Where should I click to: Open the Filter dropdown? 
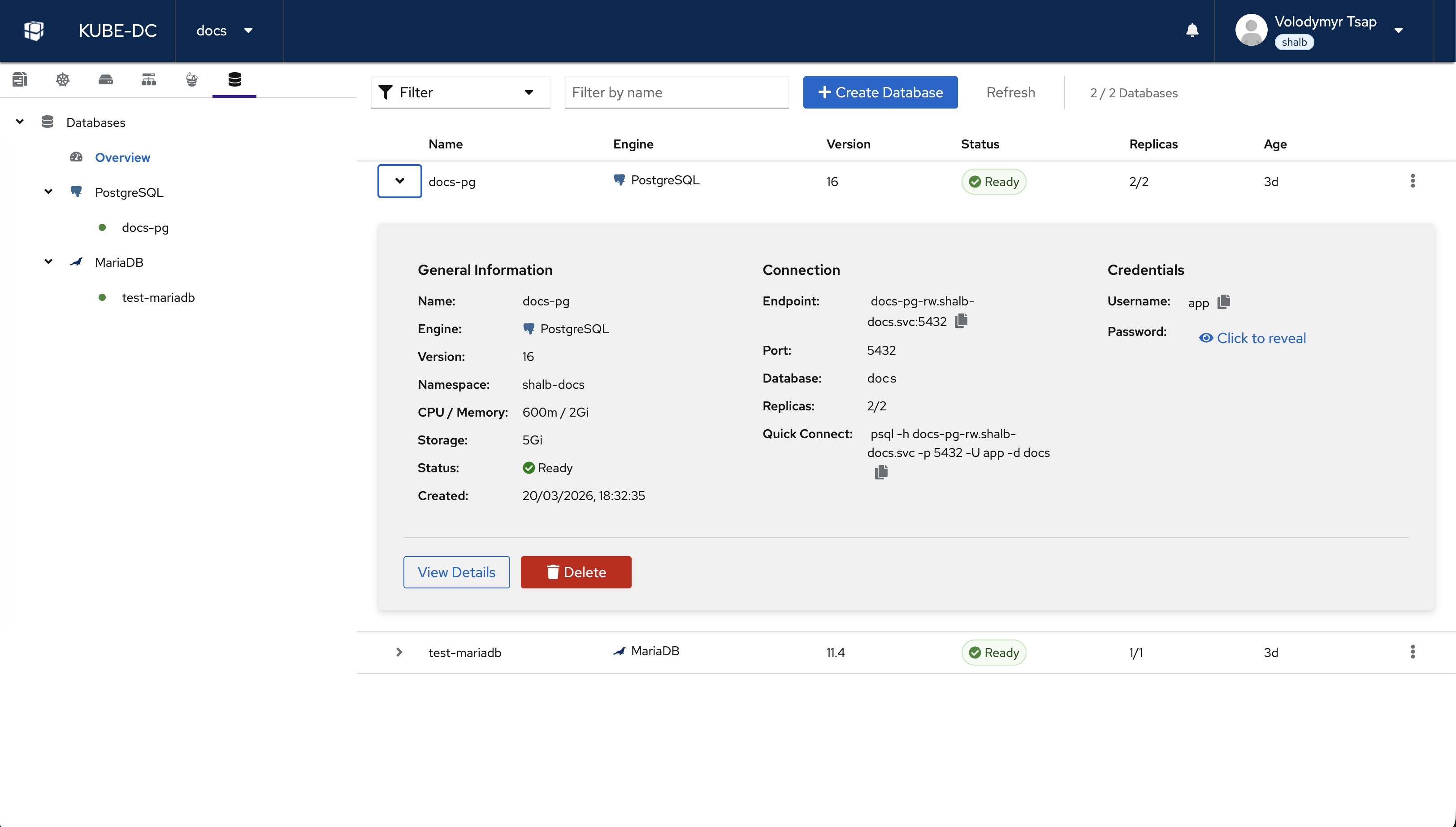point(460,92)
